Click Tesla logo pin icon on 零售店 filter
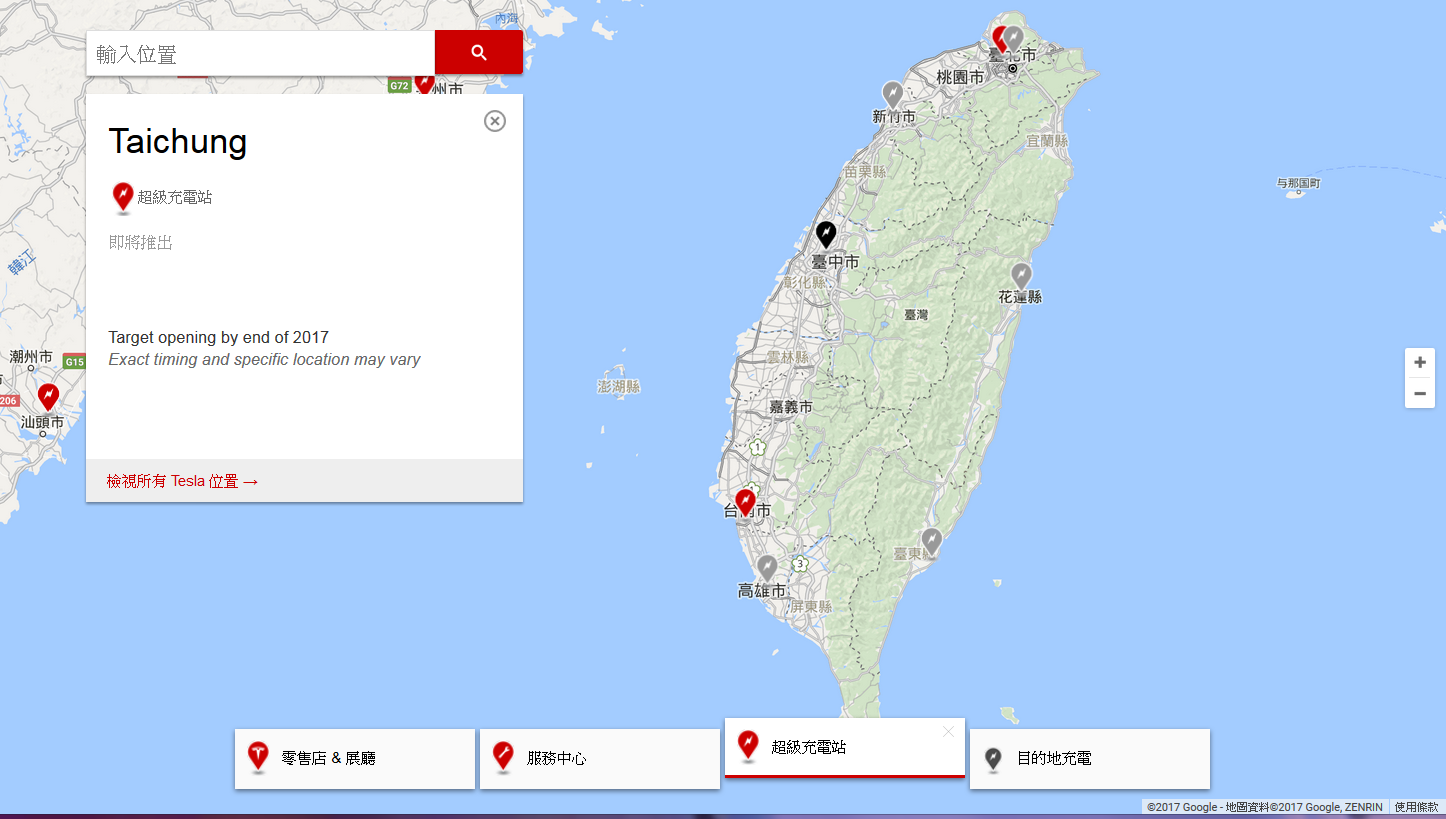The width and height of the screenshot is (1446, 819). pyautogui.click(x=258, y=758)
